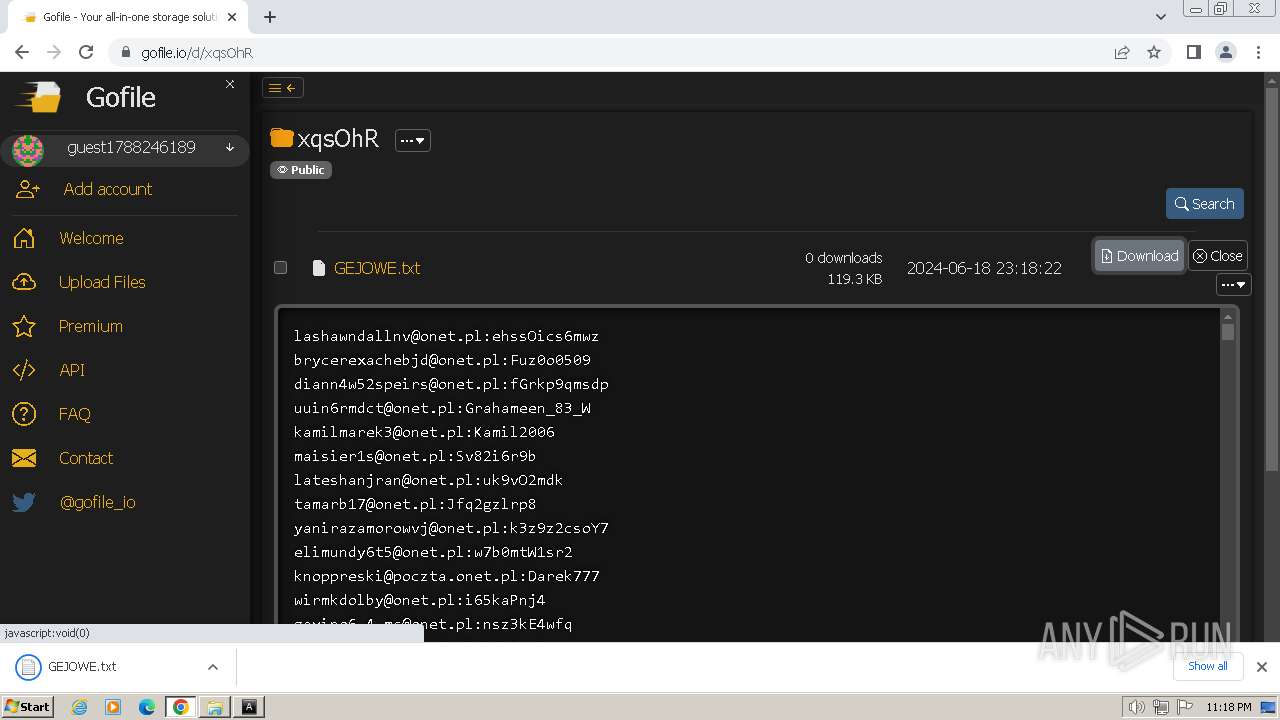Click the 2024-06-18 23:18:22 upload date
This screenshot has height=720, width=1280.
tap(984, 268)
